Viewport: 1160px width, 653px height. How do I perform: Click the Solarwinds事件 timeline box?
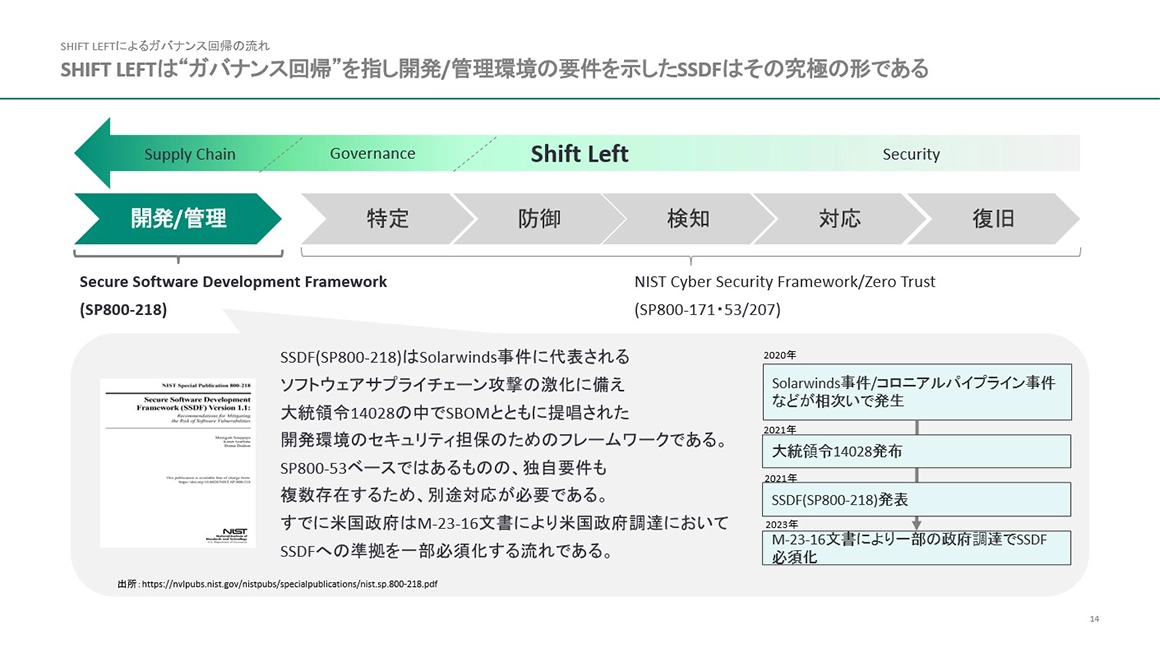pos(917,392)
